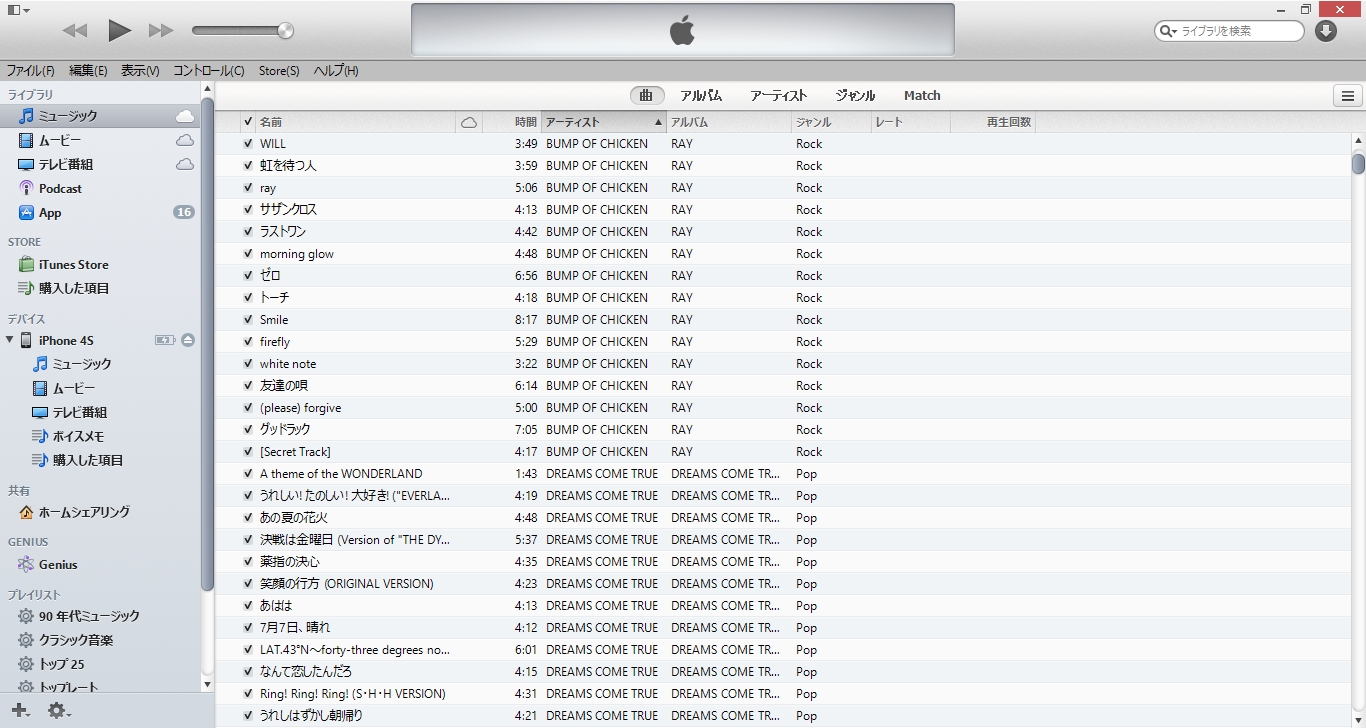Open ボイスメモ under iPhone 4S
Screen dimensions: 1366x728
[x=100, y=436]
